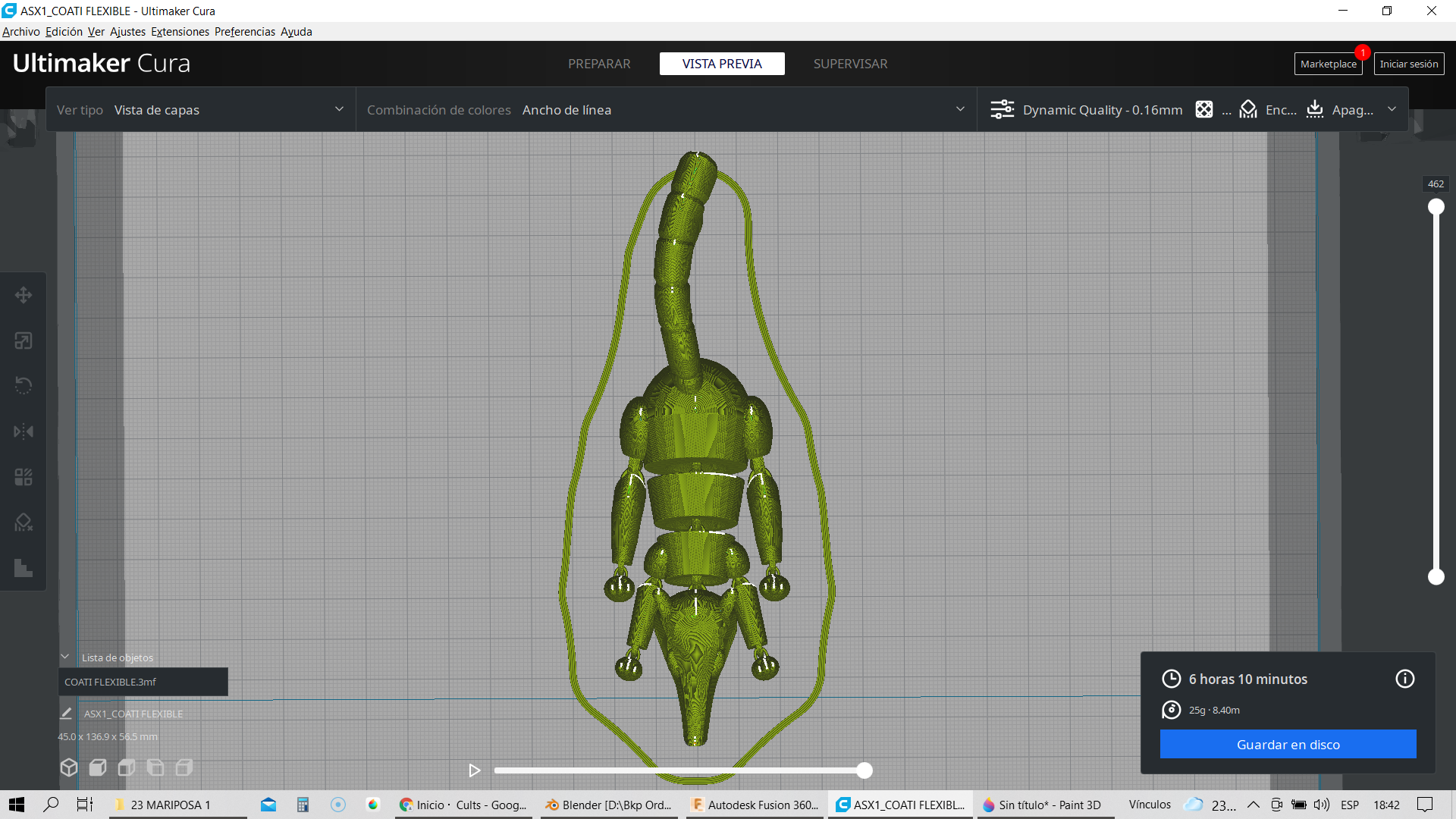Click the print info circle icon
Viewport: 1456px width, 819px height.
point(1404,679)
